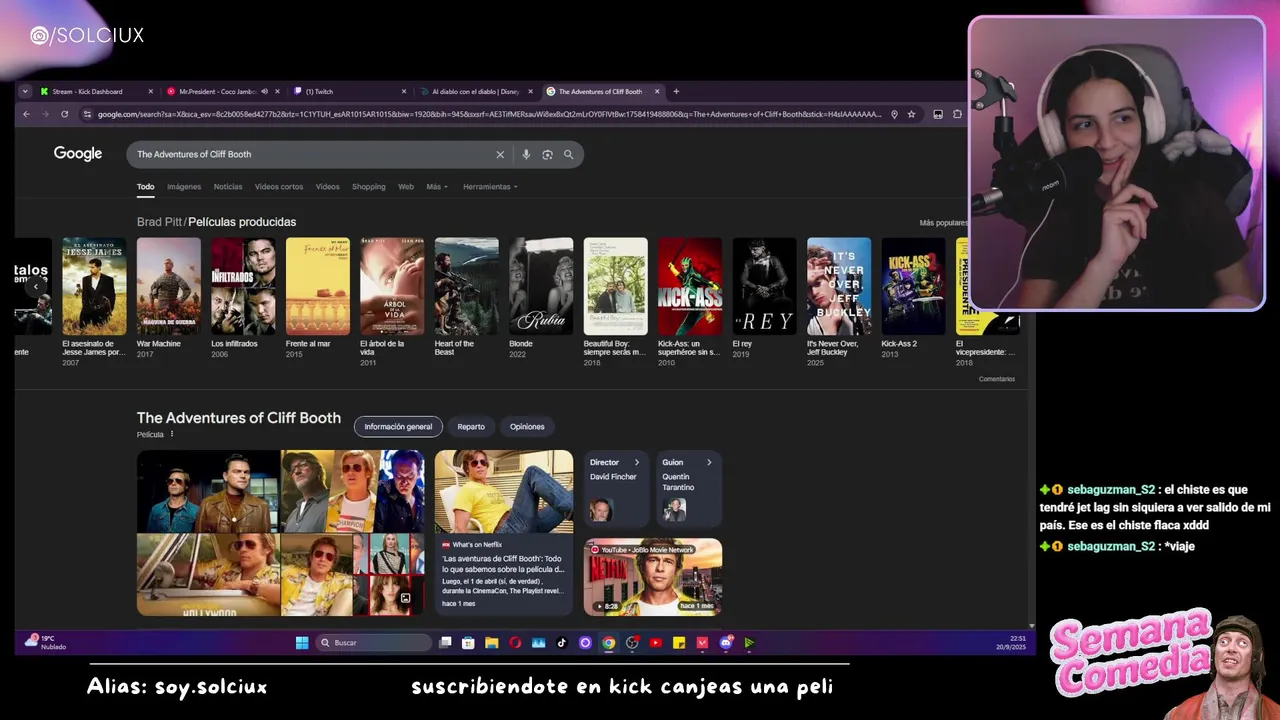
Task: Open Google Lens image search
Action: pos(547,154)
